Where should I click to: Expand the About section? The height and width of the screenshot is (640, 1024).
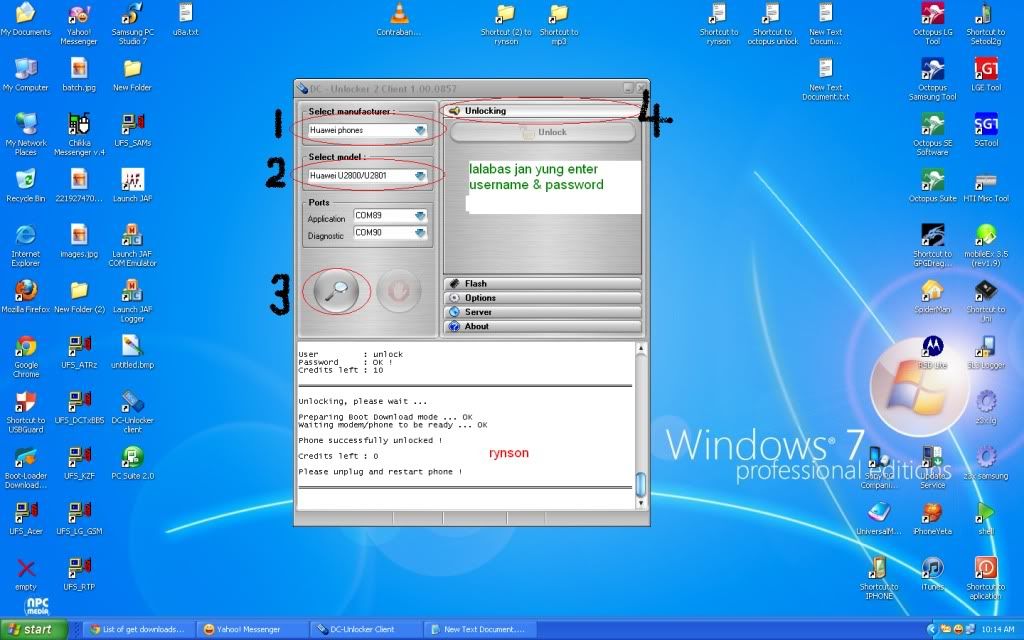coord(542,327)
